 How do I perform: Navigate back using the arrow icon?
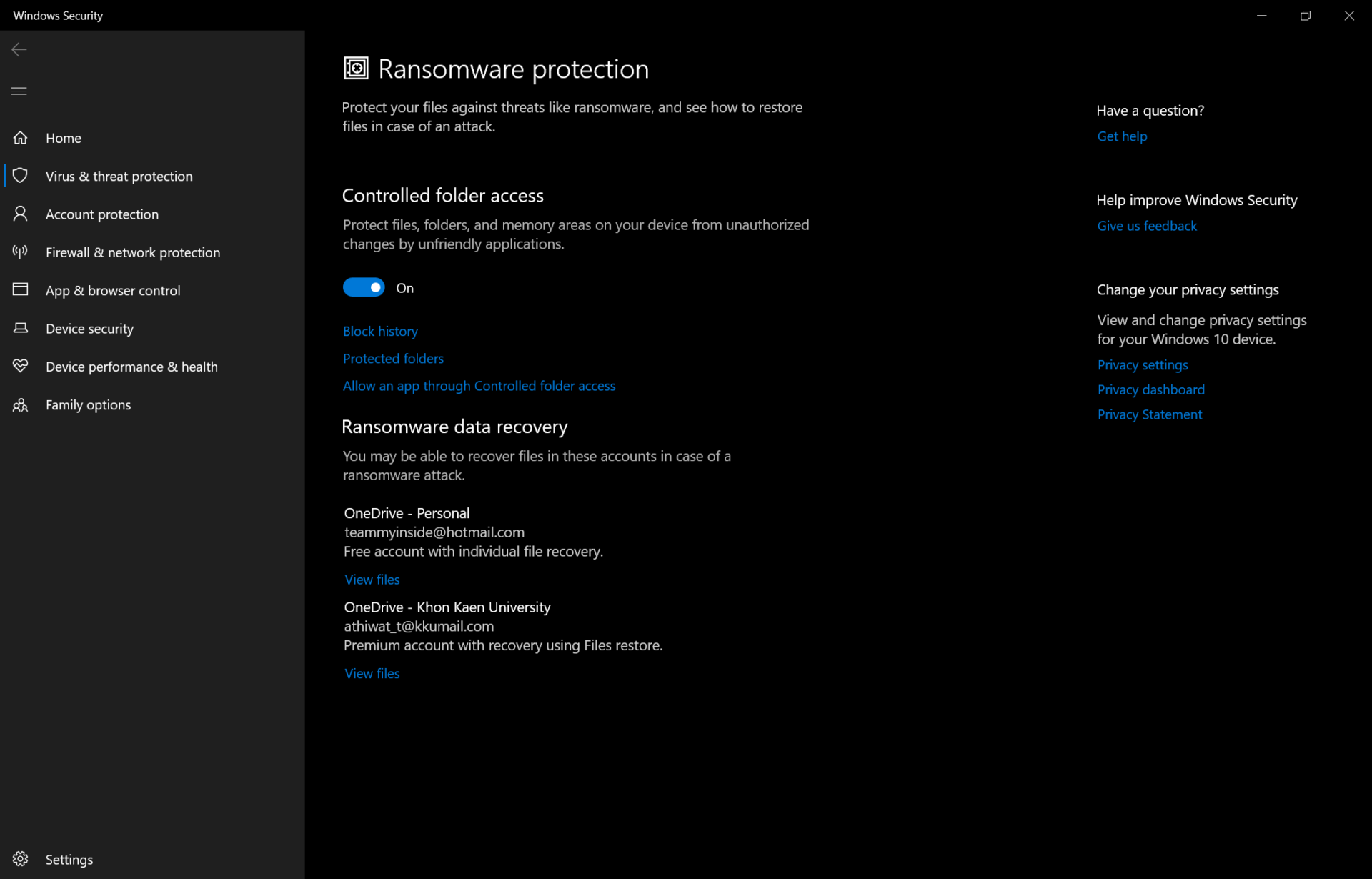coord(19,49)
